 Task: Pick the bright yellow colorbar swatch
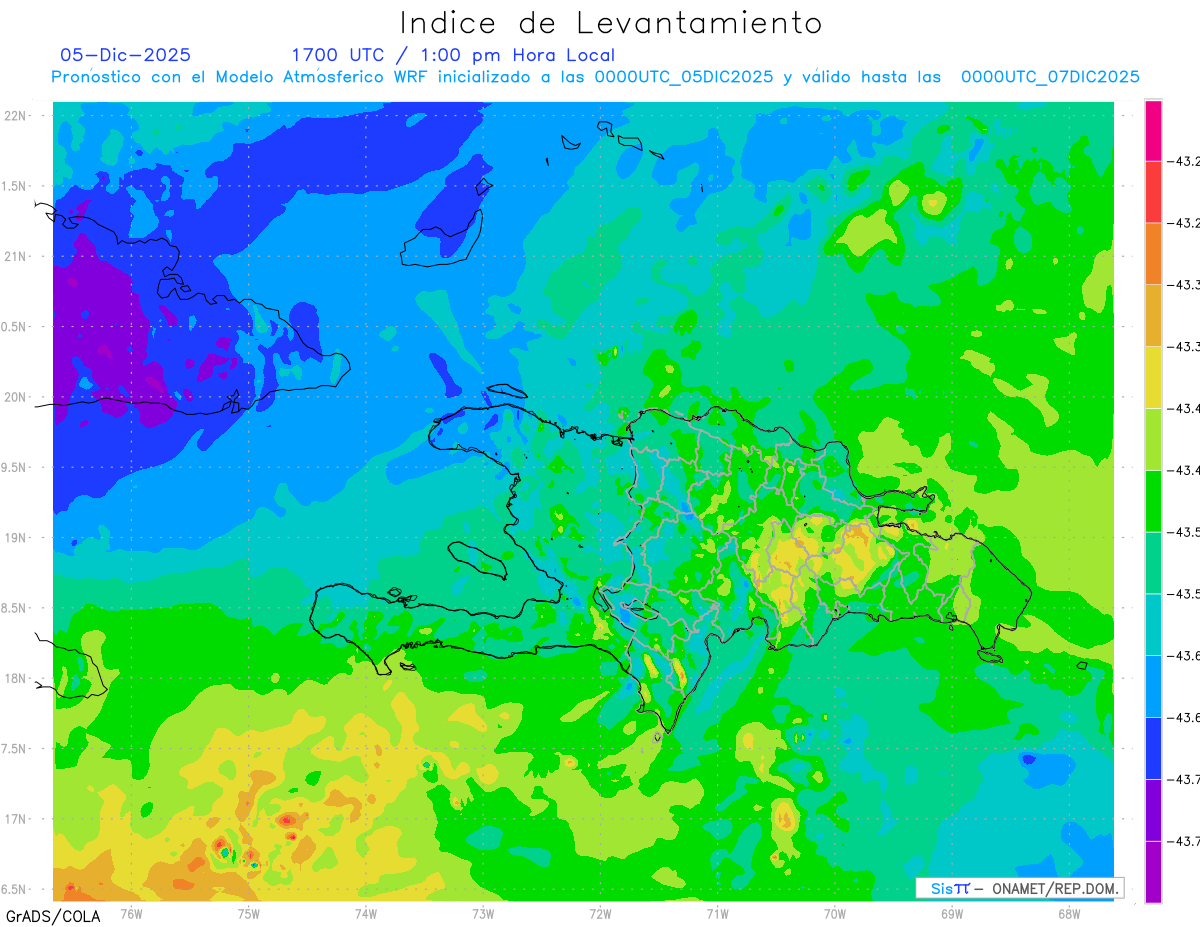(x=1153, y=378)
